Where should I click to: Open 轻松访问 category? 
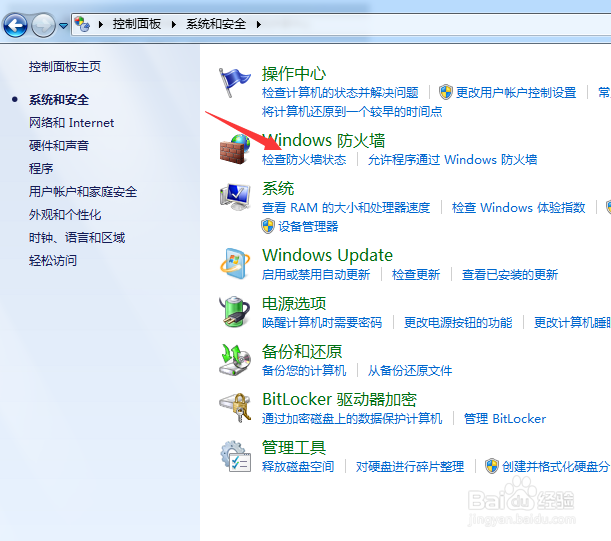pyautogui.click(x=53, y=261)
